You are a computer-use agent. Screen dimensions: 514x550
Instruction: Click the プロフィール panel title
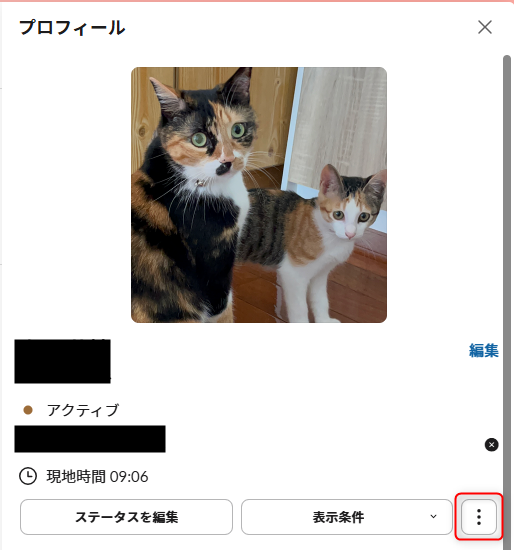(72, 28)
